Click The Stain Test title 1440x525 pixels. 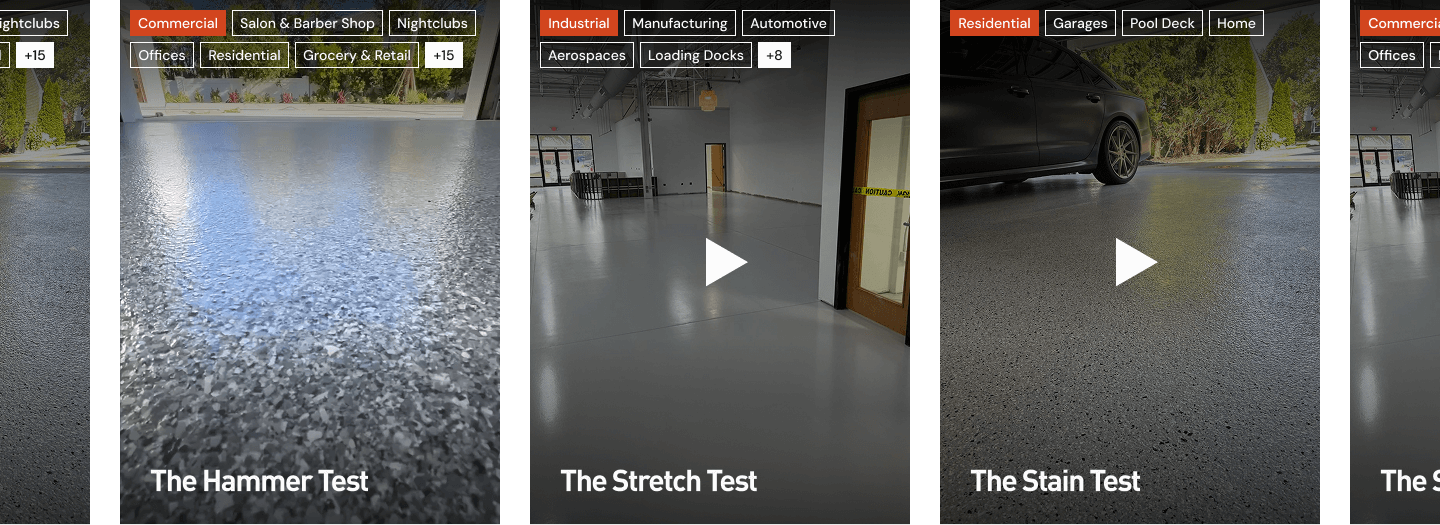(x=1055, y=481)
